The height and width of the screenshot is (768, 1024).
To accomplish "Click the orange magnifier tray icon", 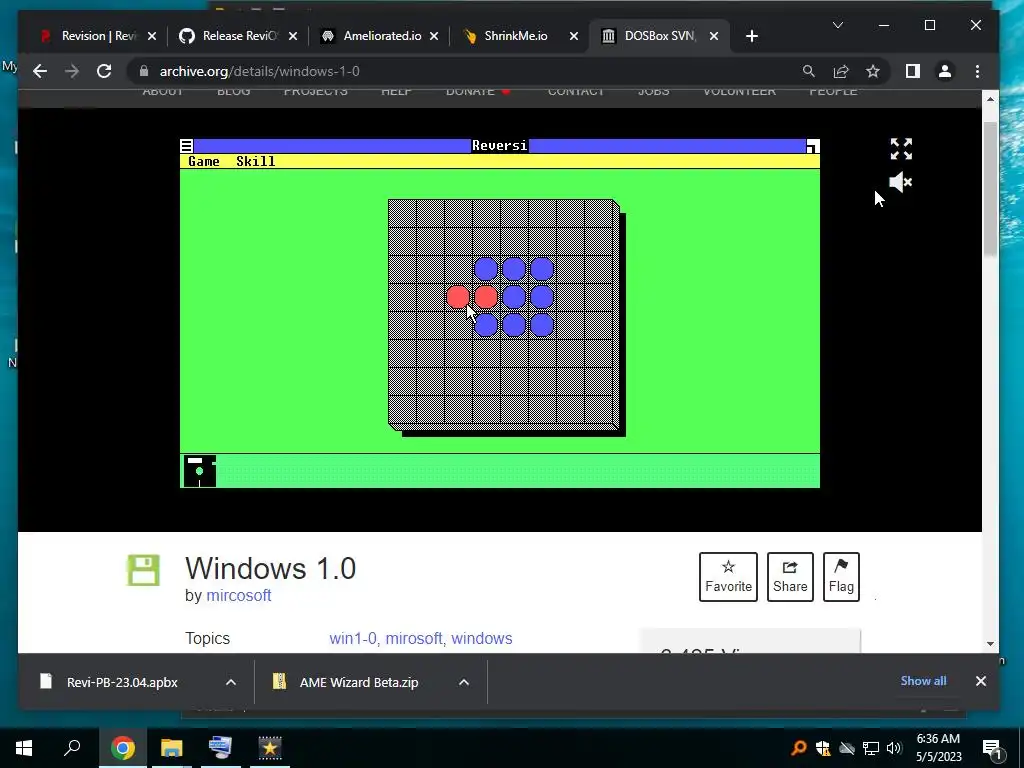I will point(798,748).
